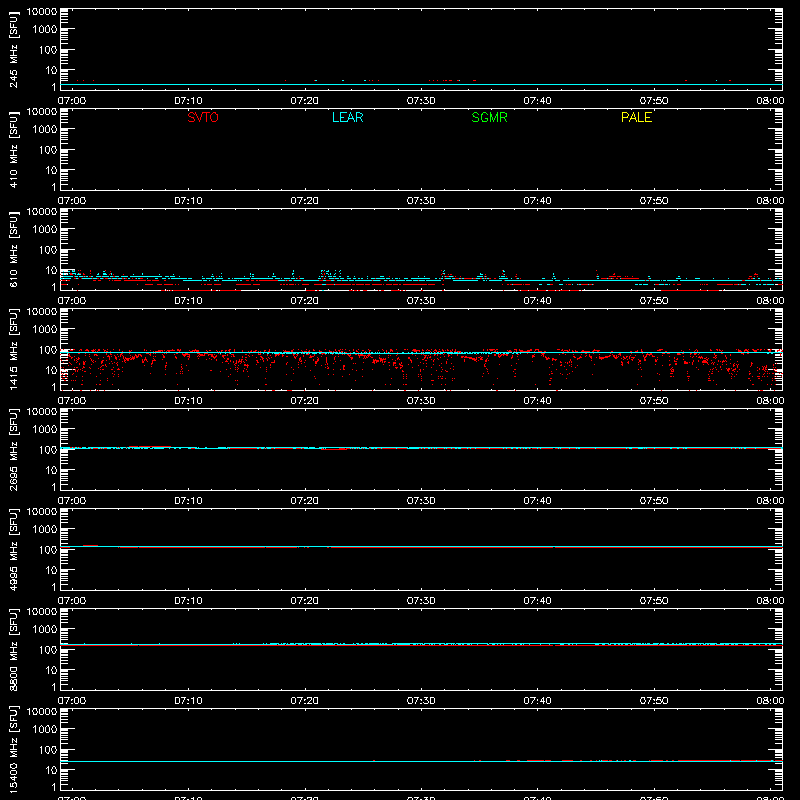The image size is (800, 800).
Task: Select the 1415 MHz [SFU] axis label
Action: click(x=13, y=349)
